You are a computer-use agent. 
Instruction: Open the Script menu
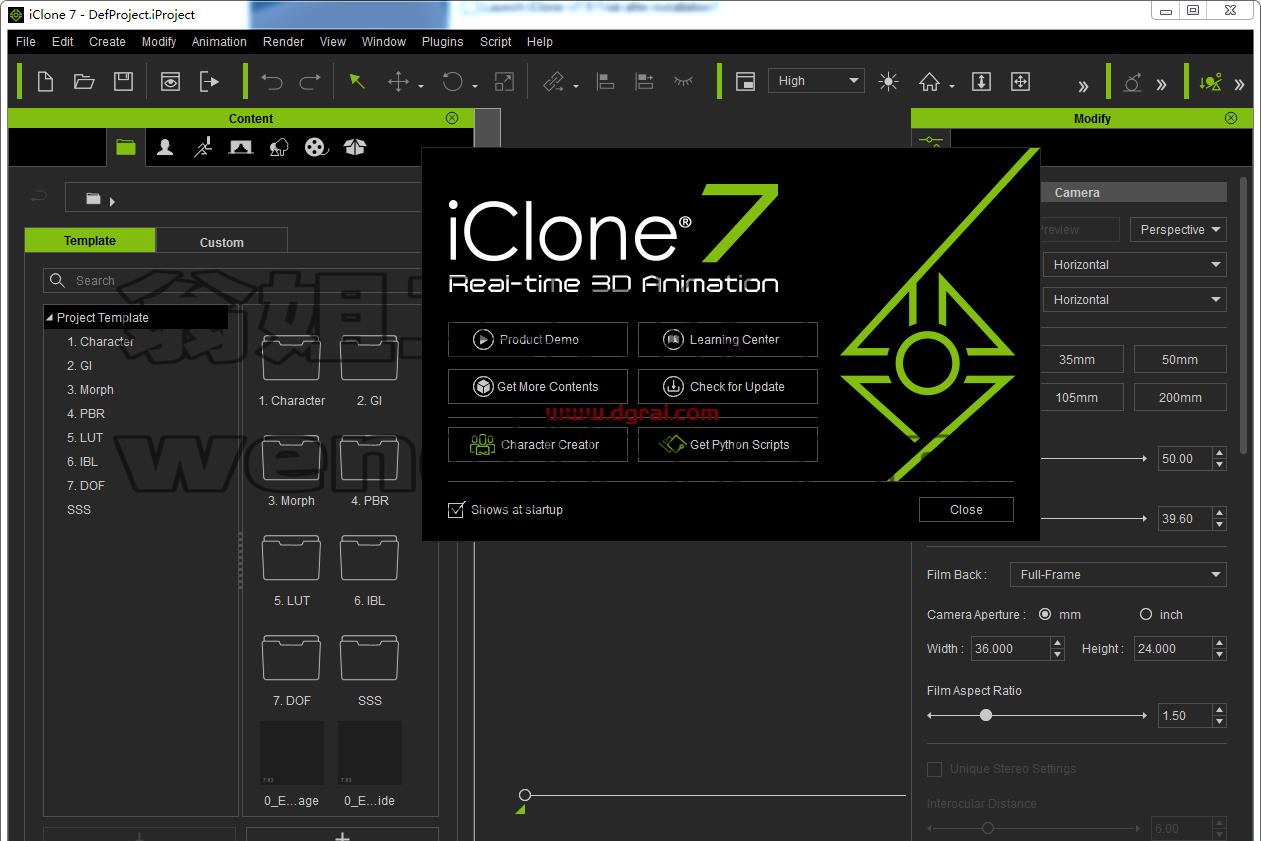click(495, 42)
